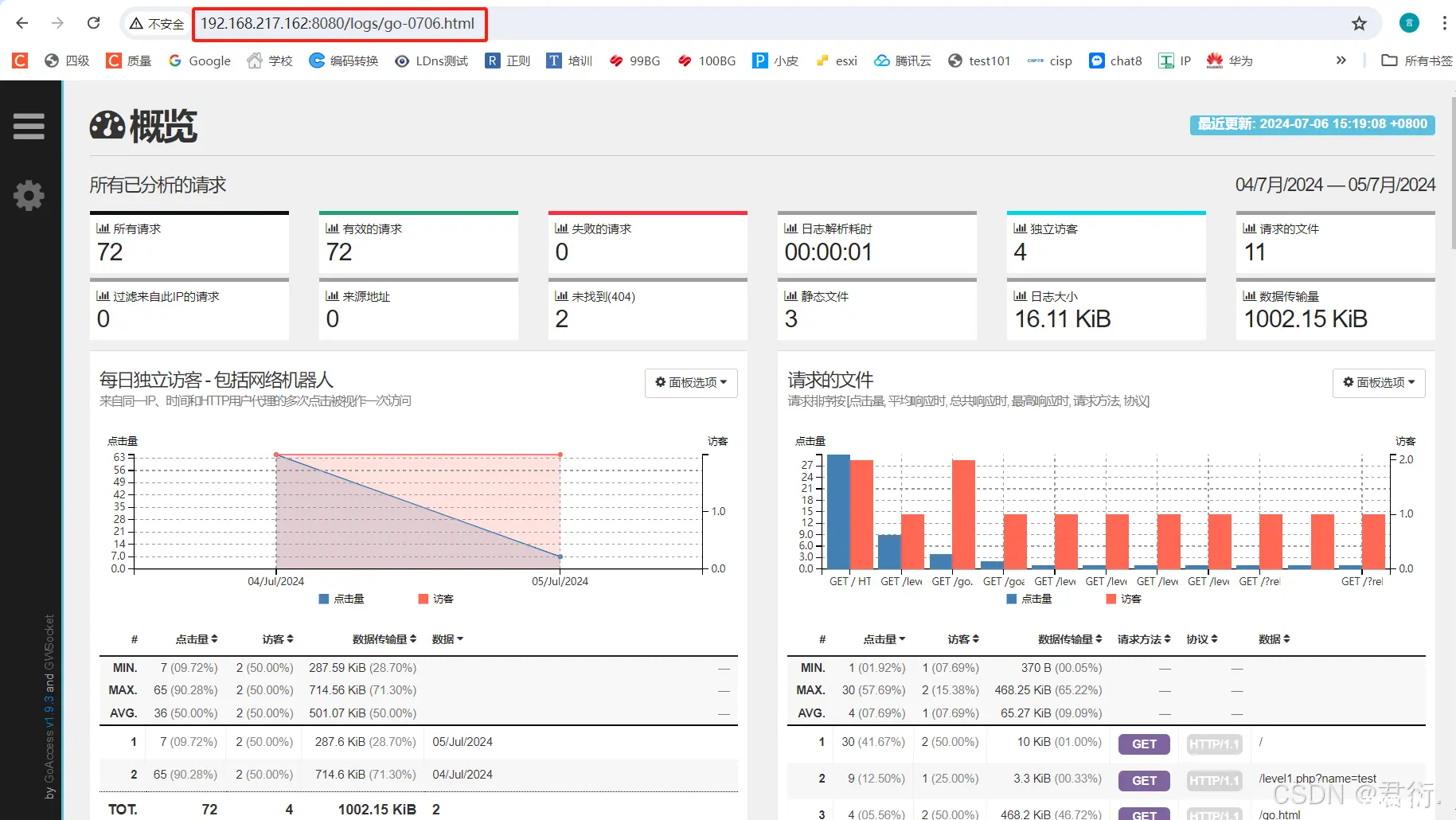Image resolution: width=1456 pixels, height=820 pixels.
Task: Toggle 访客 legend in requested files chart
Action: 1123,599
